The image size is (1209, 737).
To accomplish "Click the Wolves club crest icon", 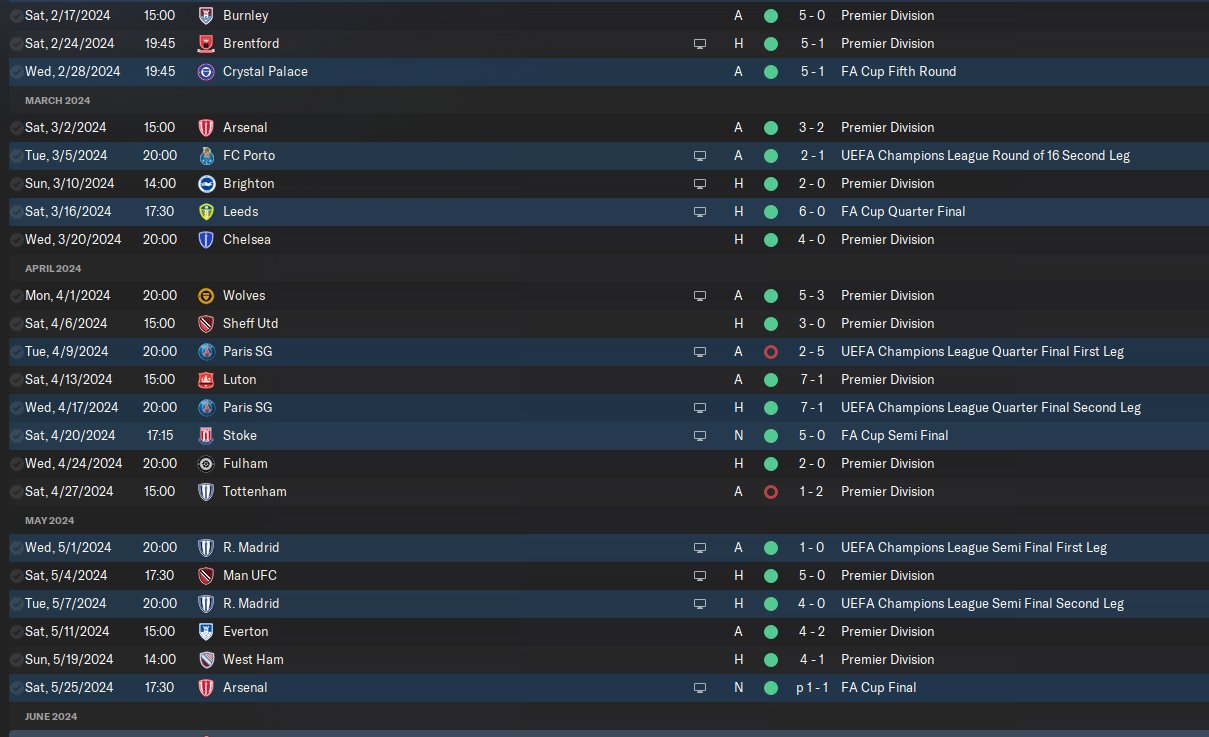I will click(x=206, y=296).
